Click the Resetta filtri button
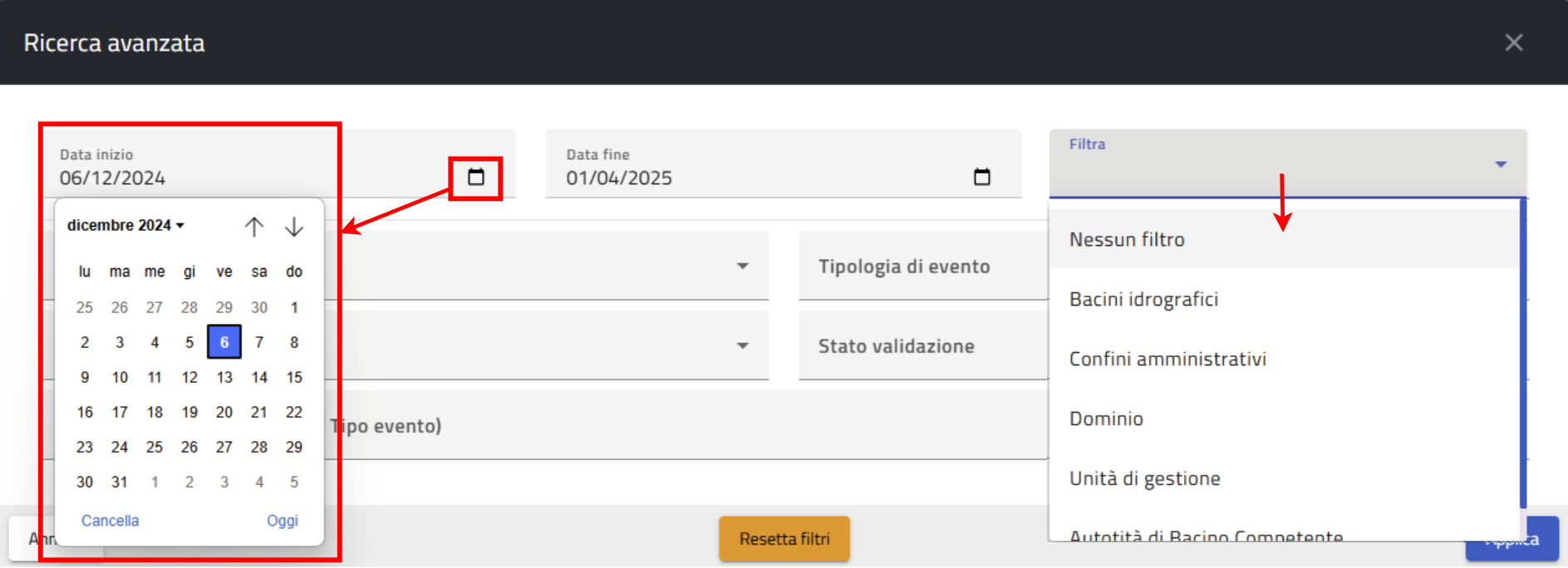The image size is (1568, 568). point(784,539)
